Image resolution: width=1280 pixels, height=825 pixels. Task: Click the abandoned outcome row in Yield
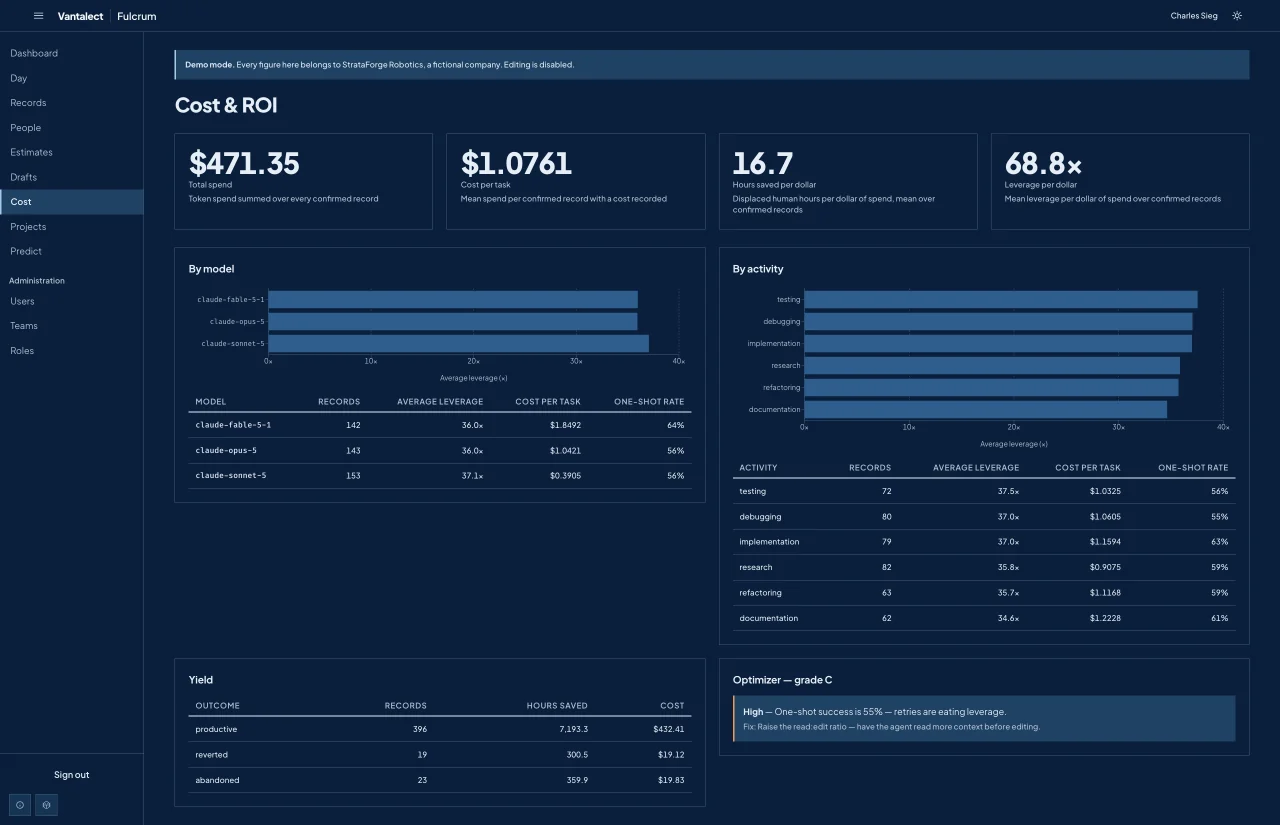tap(440, 780)
